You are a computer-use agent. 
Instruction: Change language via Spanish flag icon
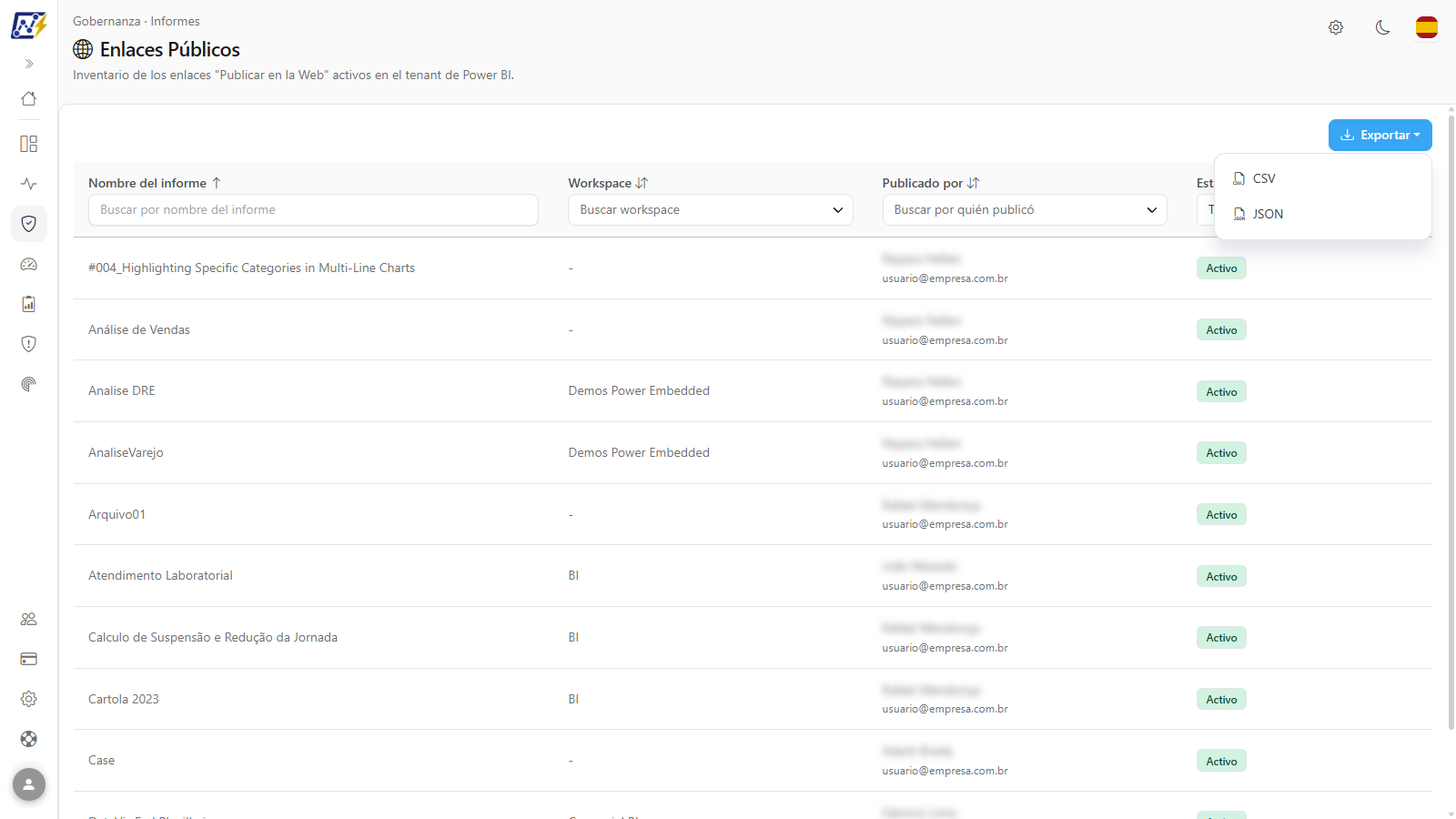point(1427,27)
